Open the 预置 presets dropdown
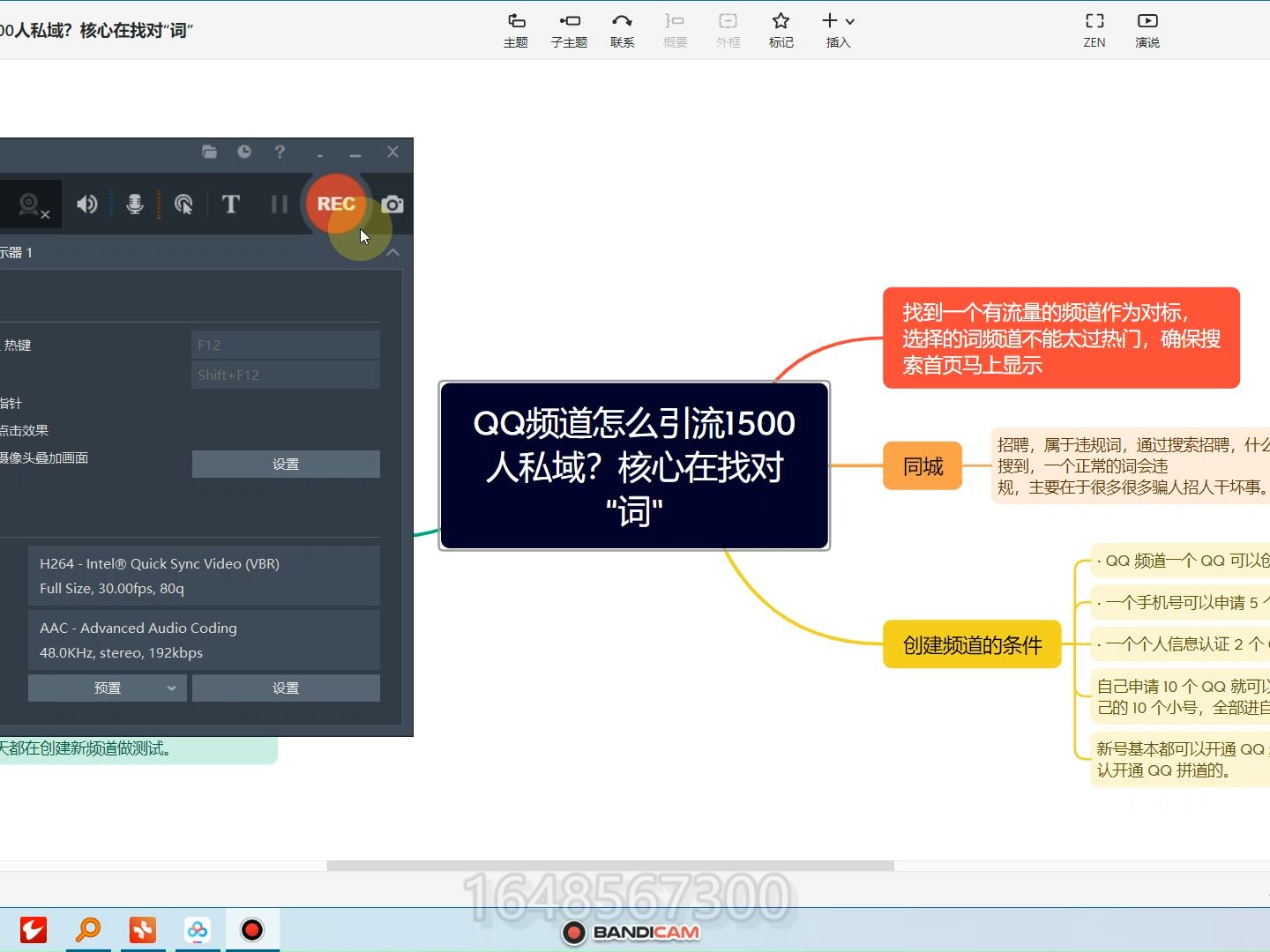1270x952 pixels. [x=108, y=688]
